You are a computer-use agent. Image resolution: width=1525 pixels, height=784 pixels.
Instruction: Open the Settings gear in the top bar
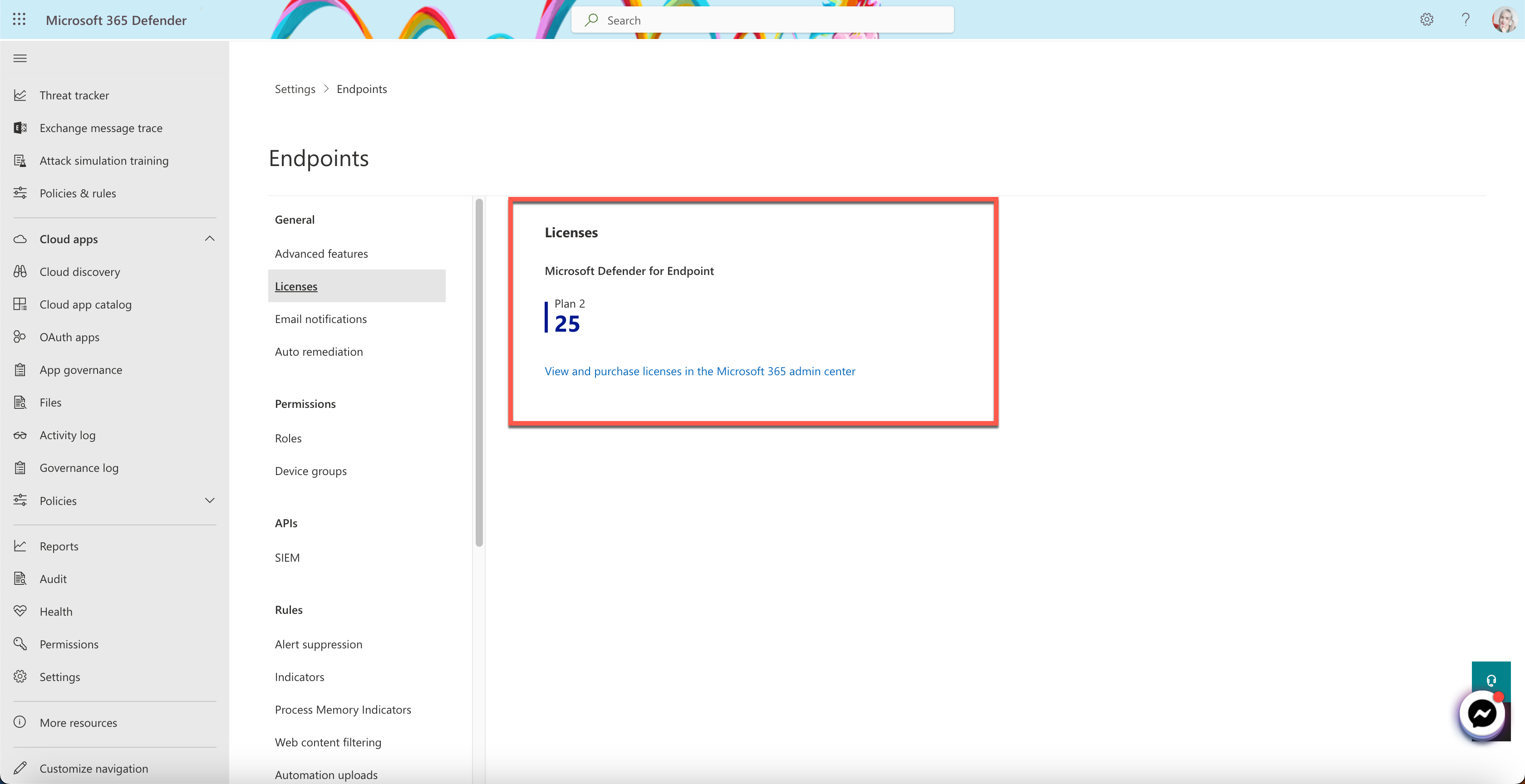tap(1427, 20)
